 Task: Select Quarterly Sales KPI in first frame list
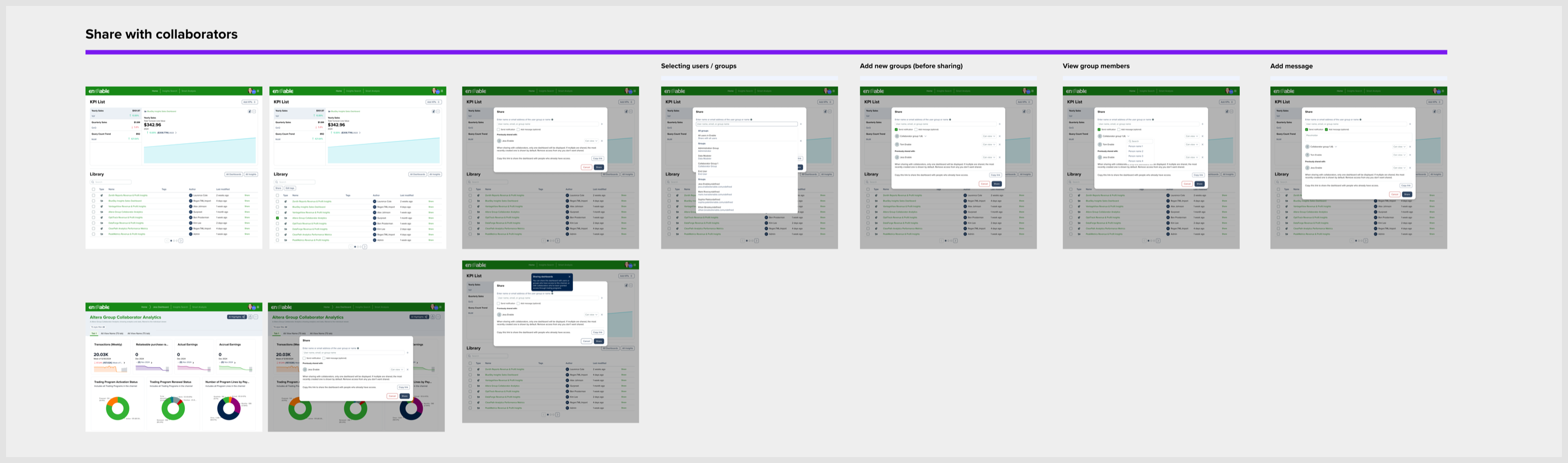(x=116, y=125)
